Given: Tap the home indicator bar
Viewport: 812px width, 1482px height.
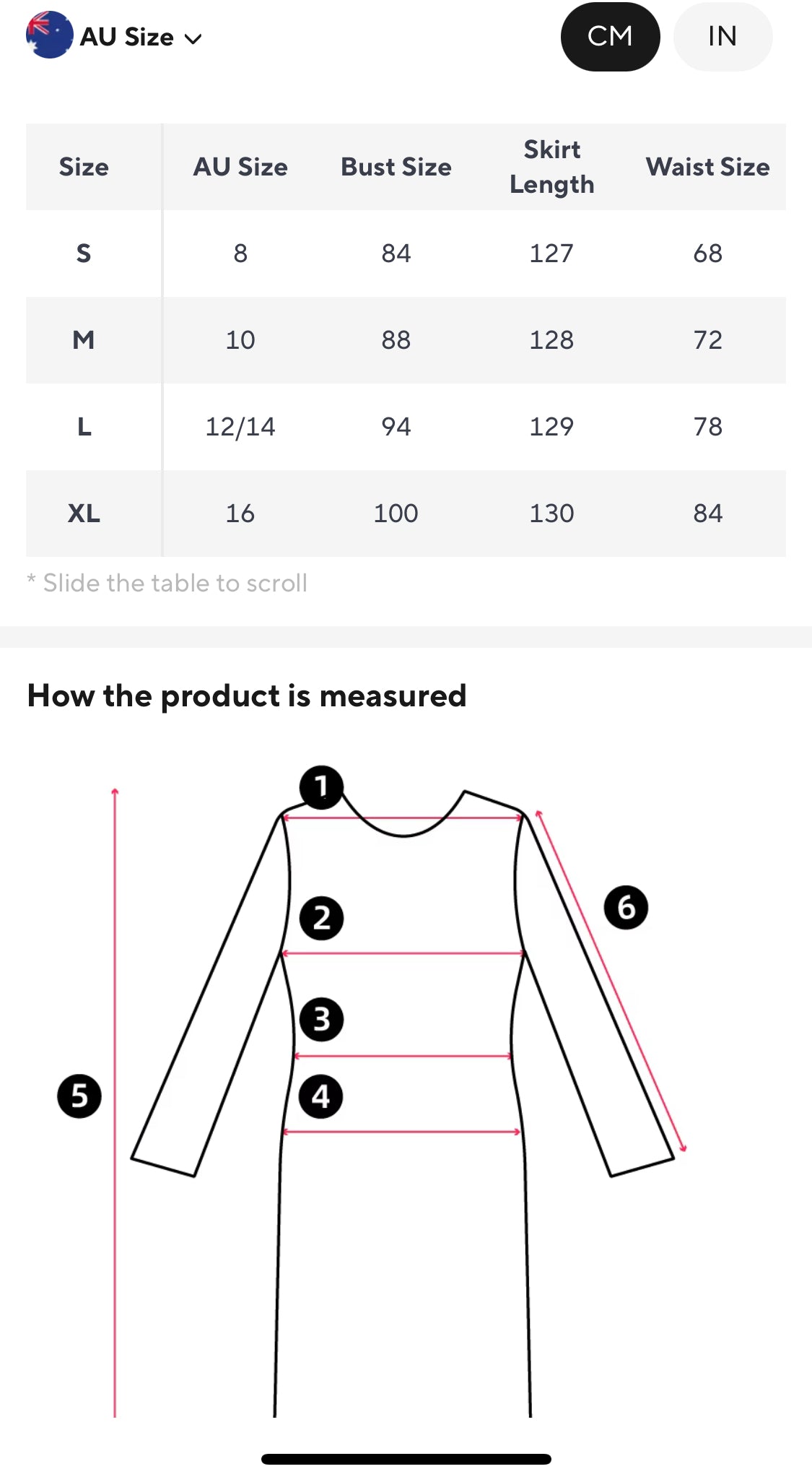Looking at the screenshot, I should [x=406, y=1459].
